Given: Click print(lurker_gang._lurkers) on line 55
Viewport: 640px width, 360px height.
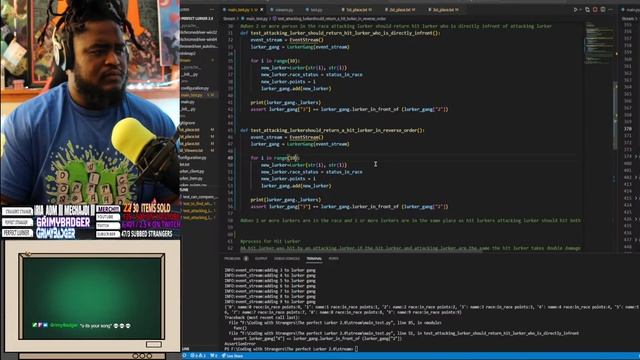Looking at the screenshot, I should click(x=286, y=200).
